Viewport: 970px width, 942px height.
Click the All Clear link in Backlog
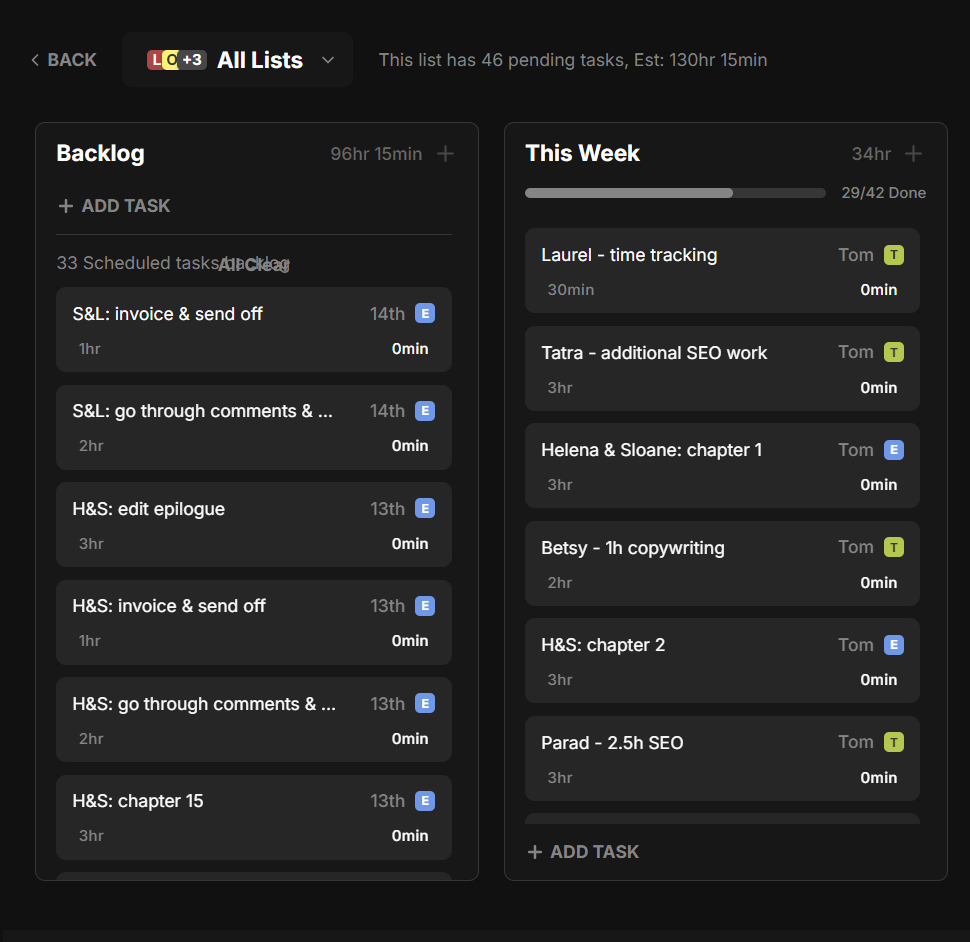[254, 264]
